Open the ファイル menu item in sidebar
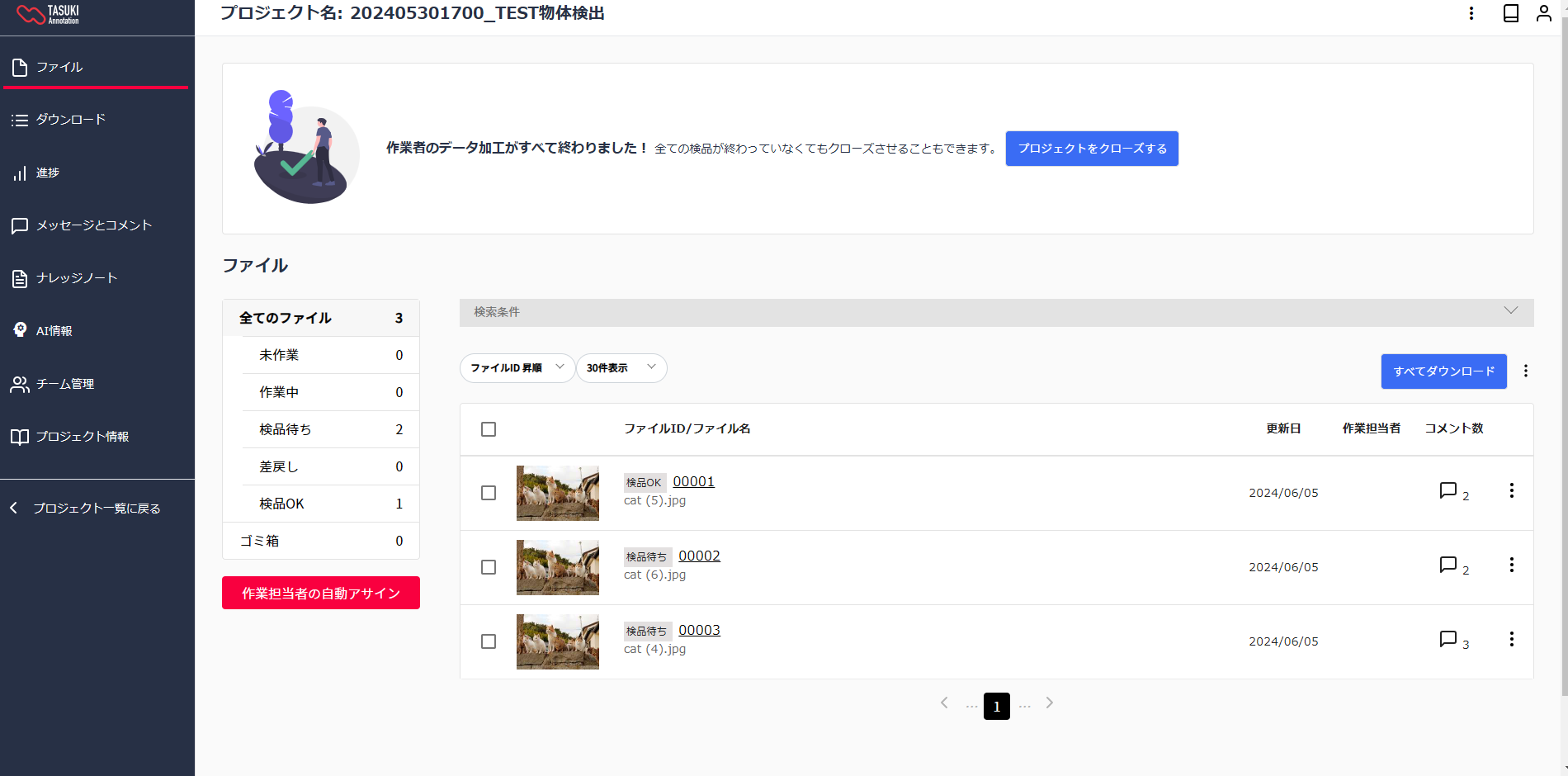Viewport: 1568px width, 776px height. 97,67
